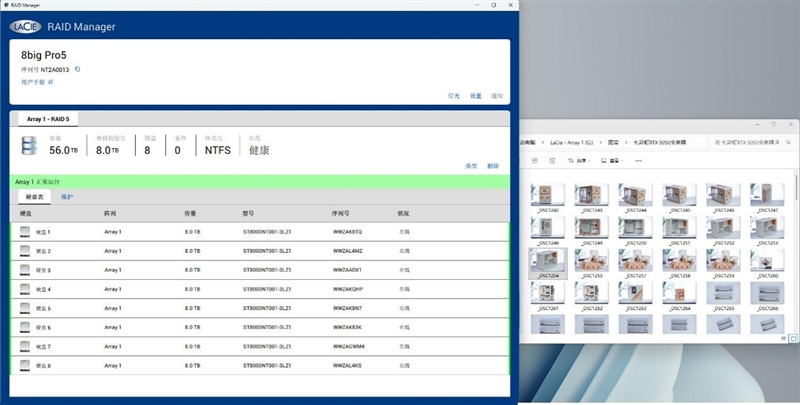
Task: Click the 容量 column header
Action: pyautogui.click(x=190, y=213)
